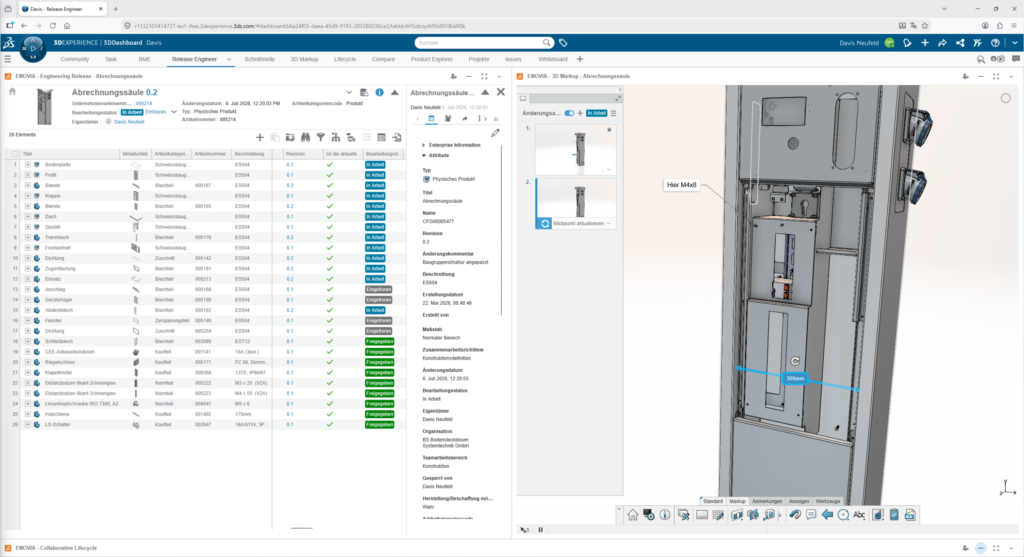
Task: Click the paperclip icon in the markup toolbar
Action: (x=795, y=515)
